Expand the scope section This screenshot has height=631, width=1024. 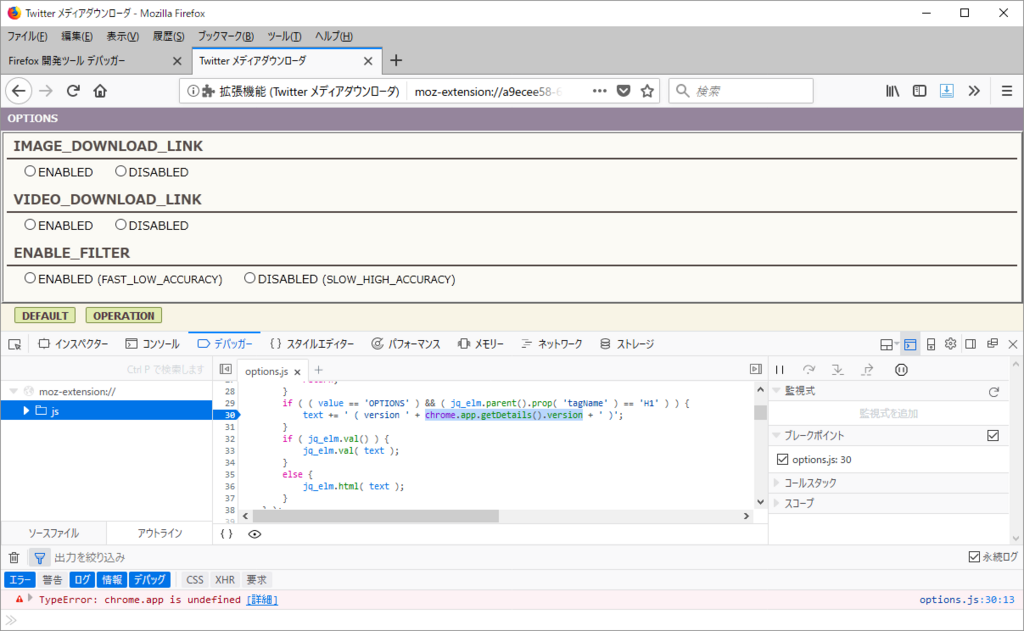(776, 503)
